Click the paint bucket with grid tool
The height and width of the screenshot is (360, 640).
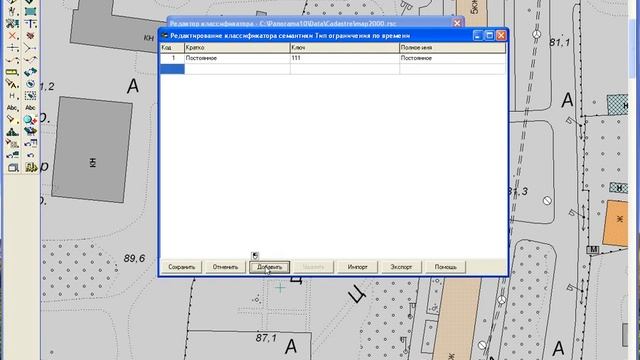pyautogui.click(x=13, y=143)
